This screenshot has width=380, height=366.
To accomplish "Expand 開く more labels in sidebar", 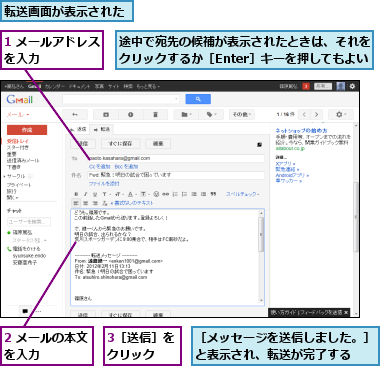I will point(13,198).
